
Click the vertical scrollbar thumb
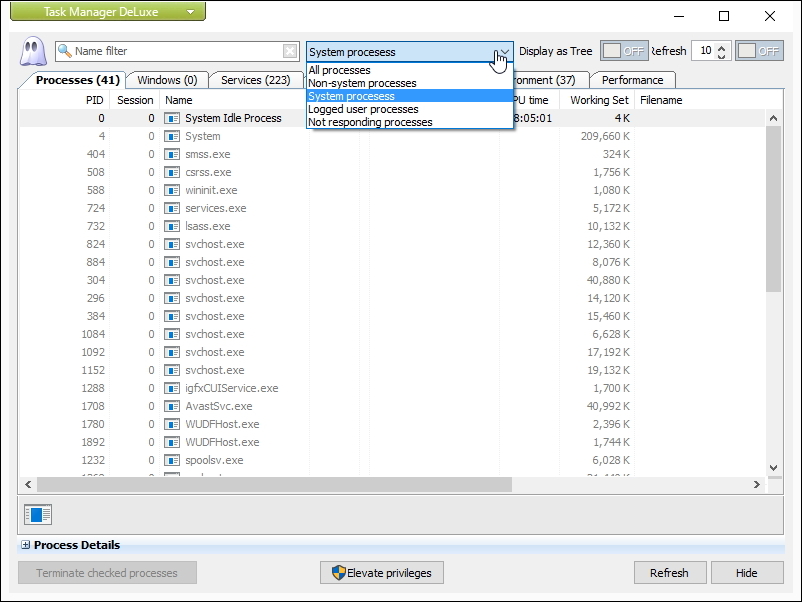click(773, 209)
